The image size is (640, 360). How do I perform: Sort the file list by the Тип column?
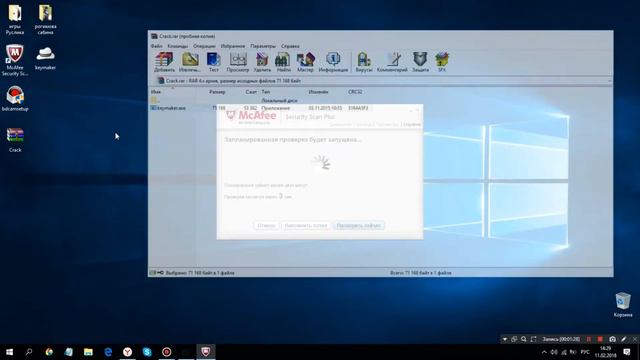266,92
